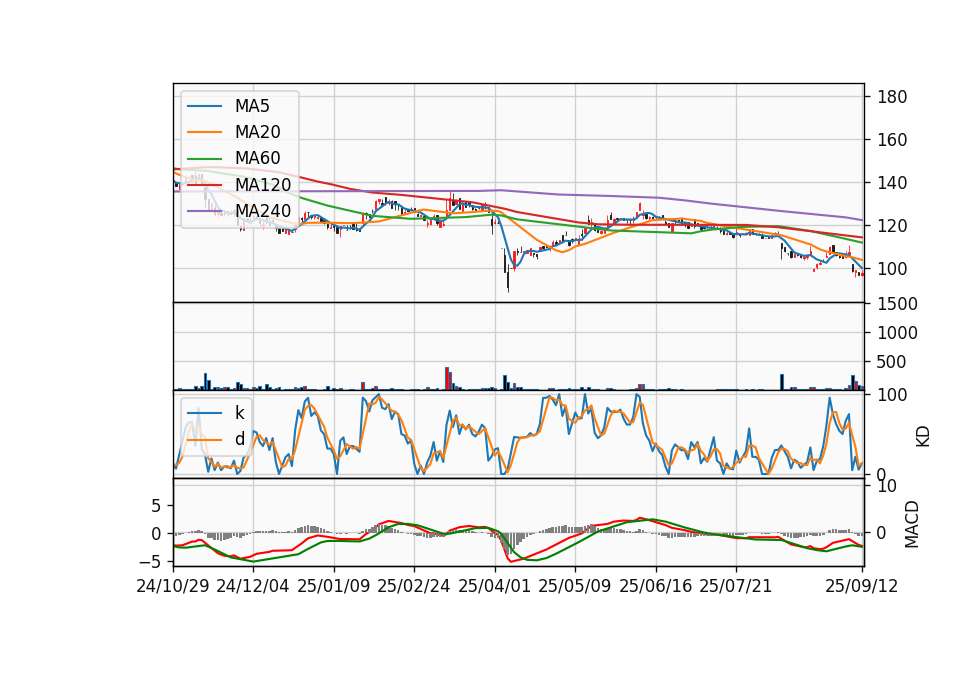The width and height of the screenshot is (960, 690).
Task: Click the 25/04/01 date axis label
Action: [495, 586]
